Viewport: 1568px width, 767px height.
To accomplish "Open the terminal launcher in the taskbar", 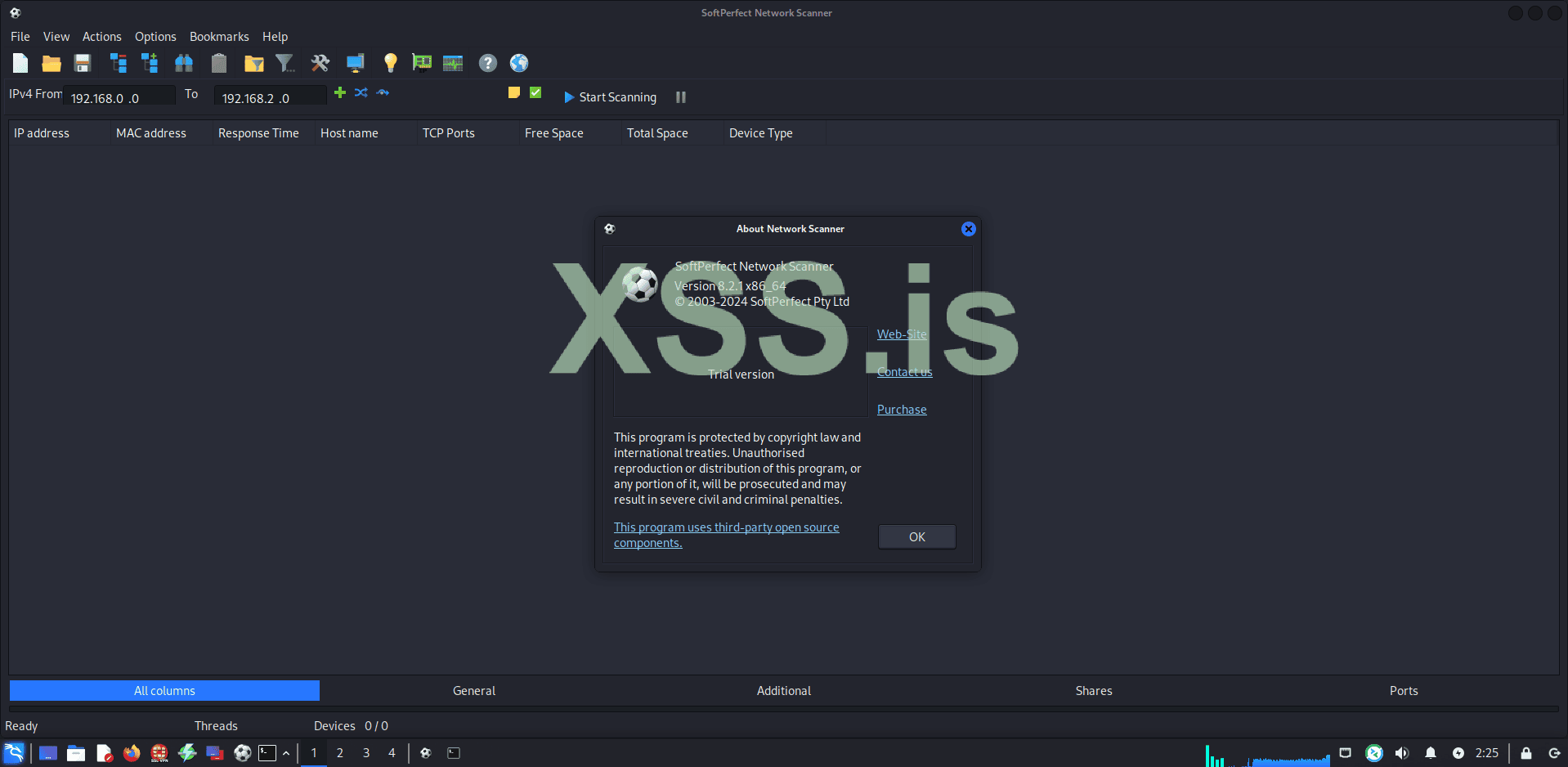I will tap(267, 753).
